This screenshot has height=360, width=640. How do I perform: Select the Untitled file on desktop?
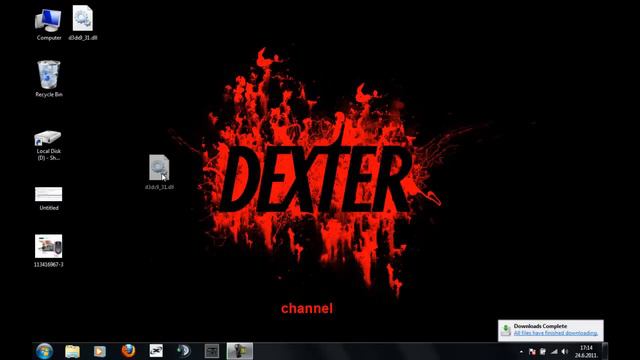coord(49,199)
